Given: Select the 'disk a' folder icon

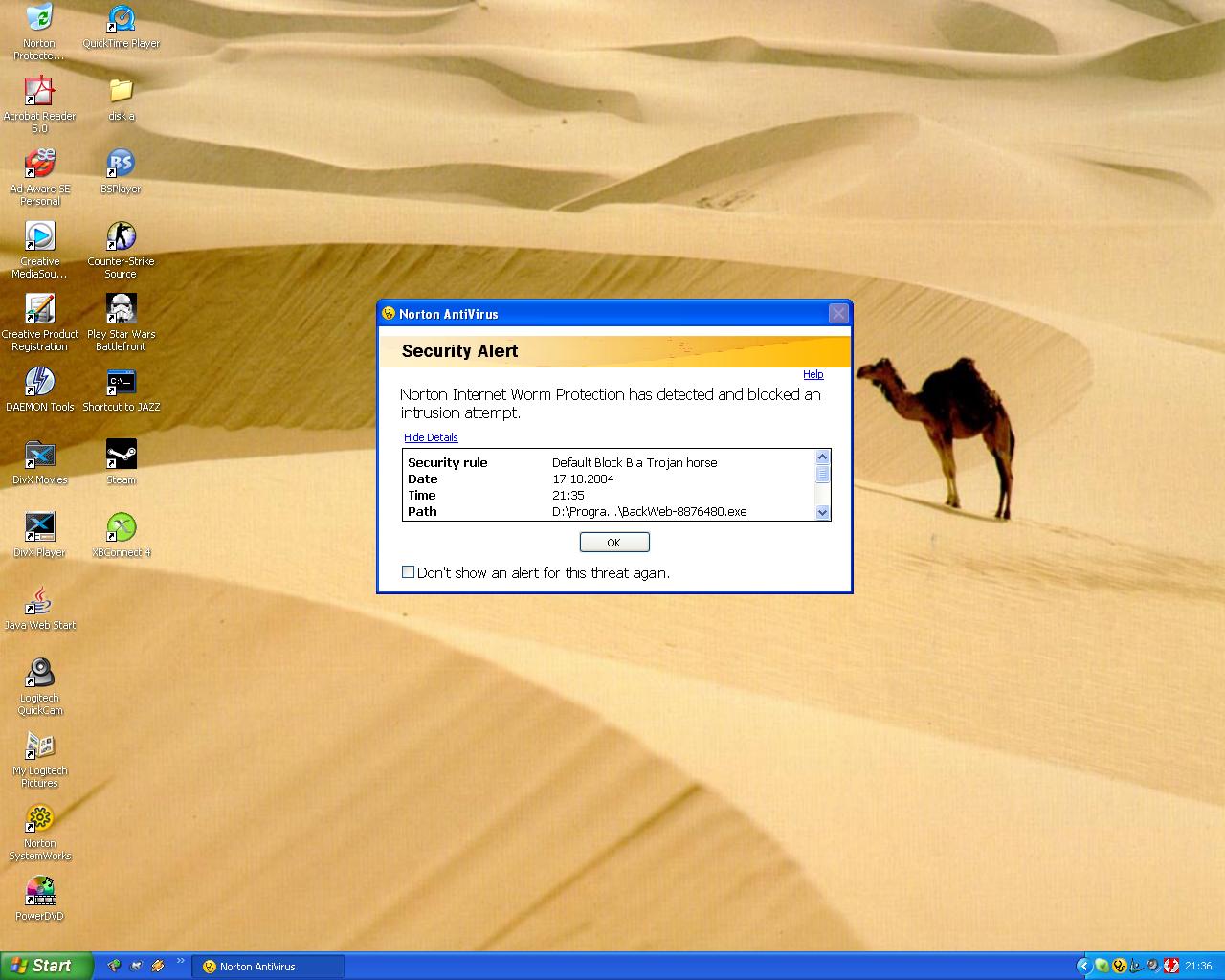Looking at the screenshot, I should [x=121, y=99].
